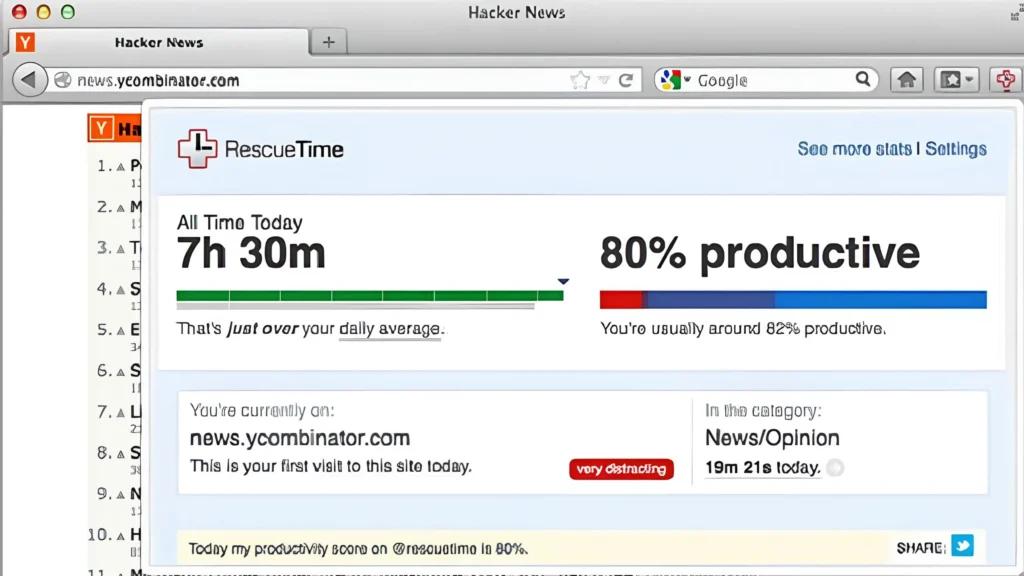The image size is (1024, 576).
Task: Click the globe site identity icon
Action: (63, 80)
